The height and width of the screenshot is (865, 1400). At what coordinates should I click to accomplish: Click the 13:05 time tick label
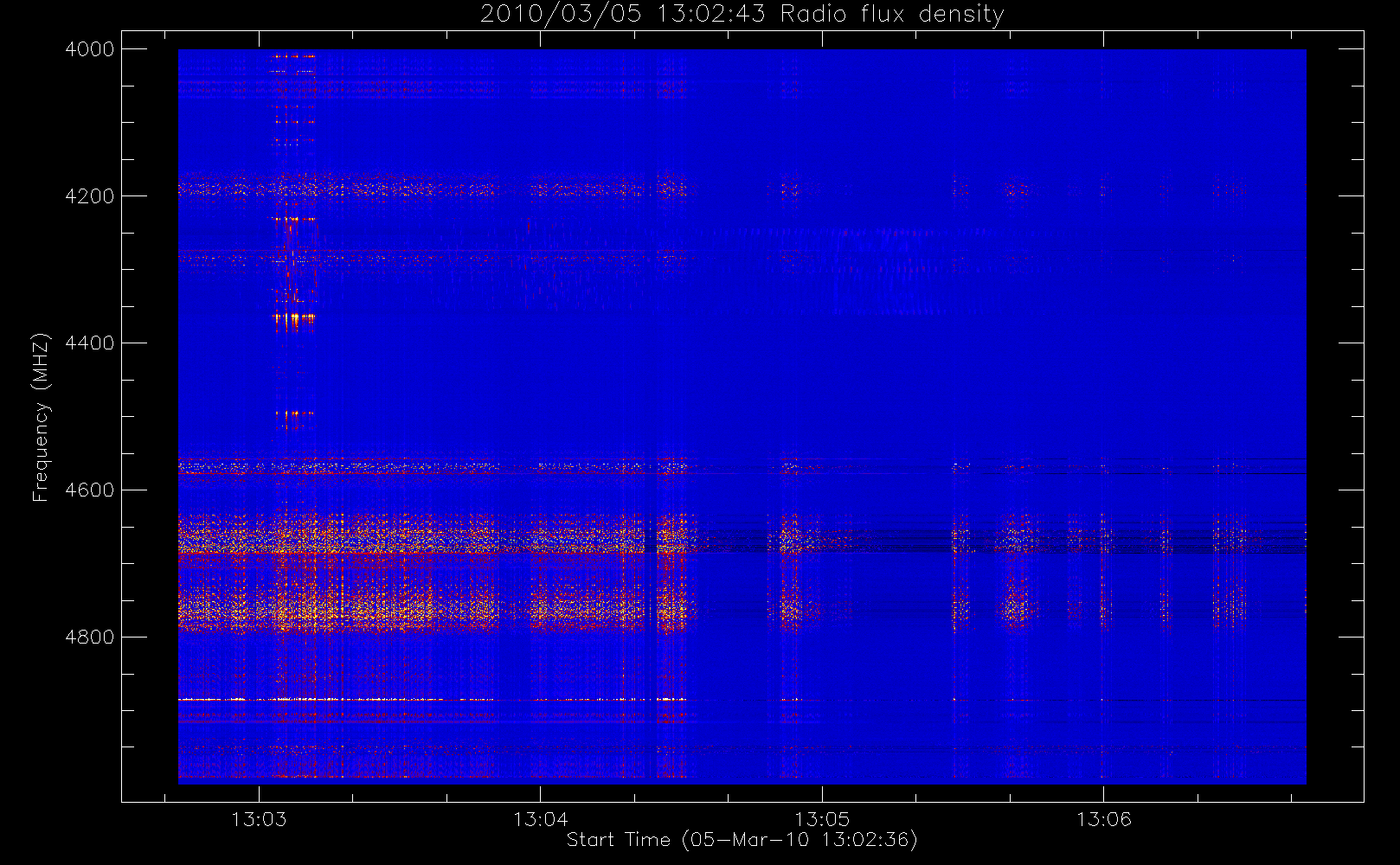point(822,819)
